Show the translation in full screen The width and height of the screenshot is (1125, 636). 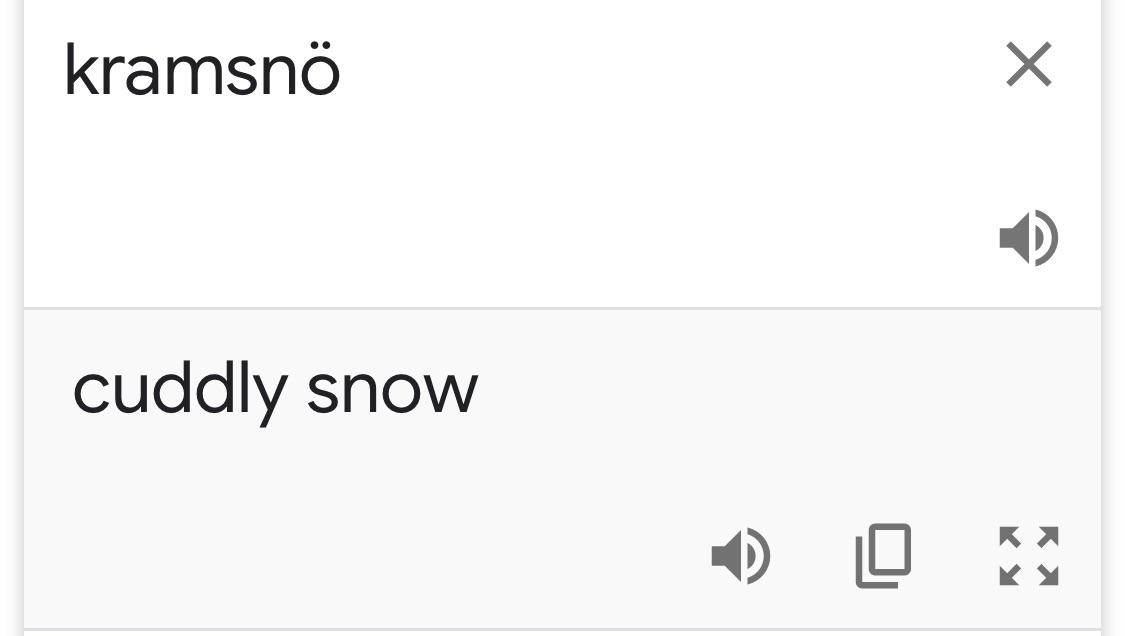1029,556
